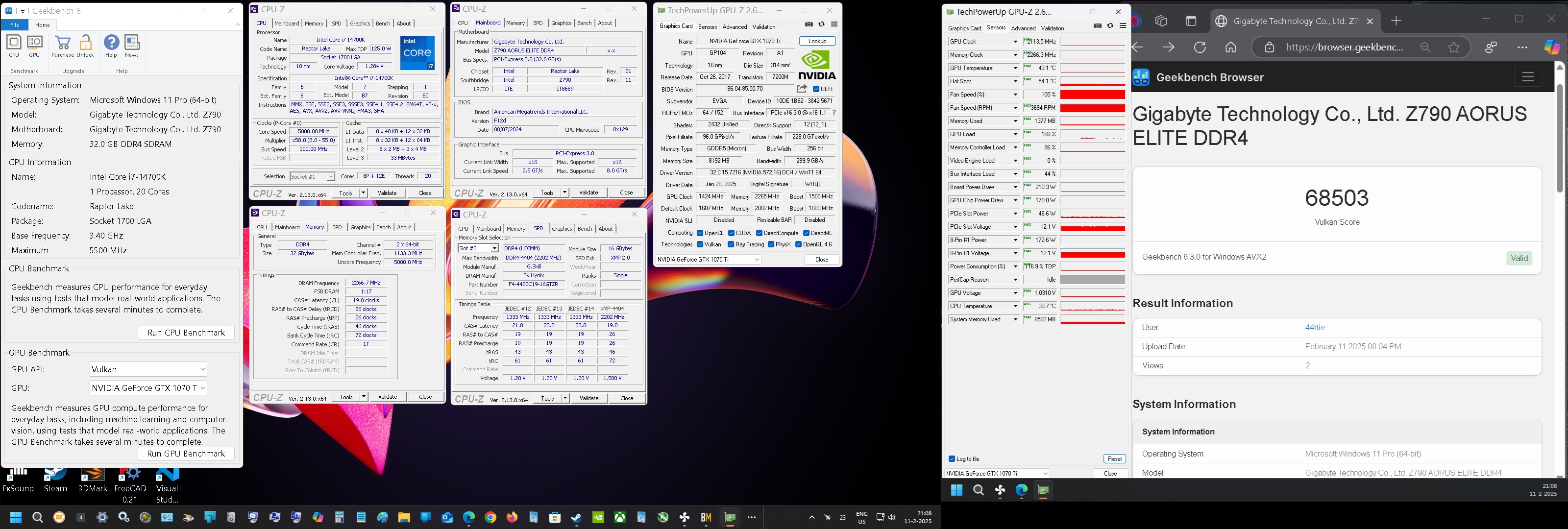Viewport: 1568px width, 529px height.
Task: Switch to Validation tab in GPU-Z Graphics Card window
Action: click(x=764, y=27)
